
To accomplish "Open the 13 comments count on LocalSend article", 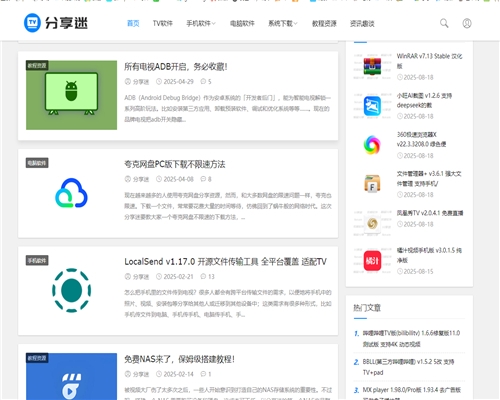I will pos(207,277).
